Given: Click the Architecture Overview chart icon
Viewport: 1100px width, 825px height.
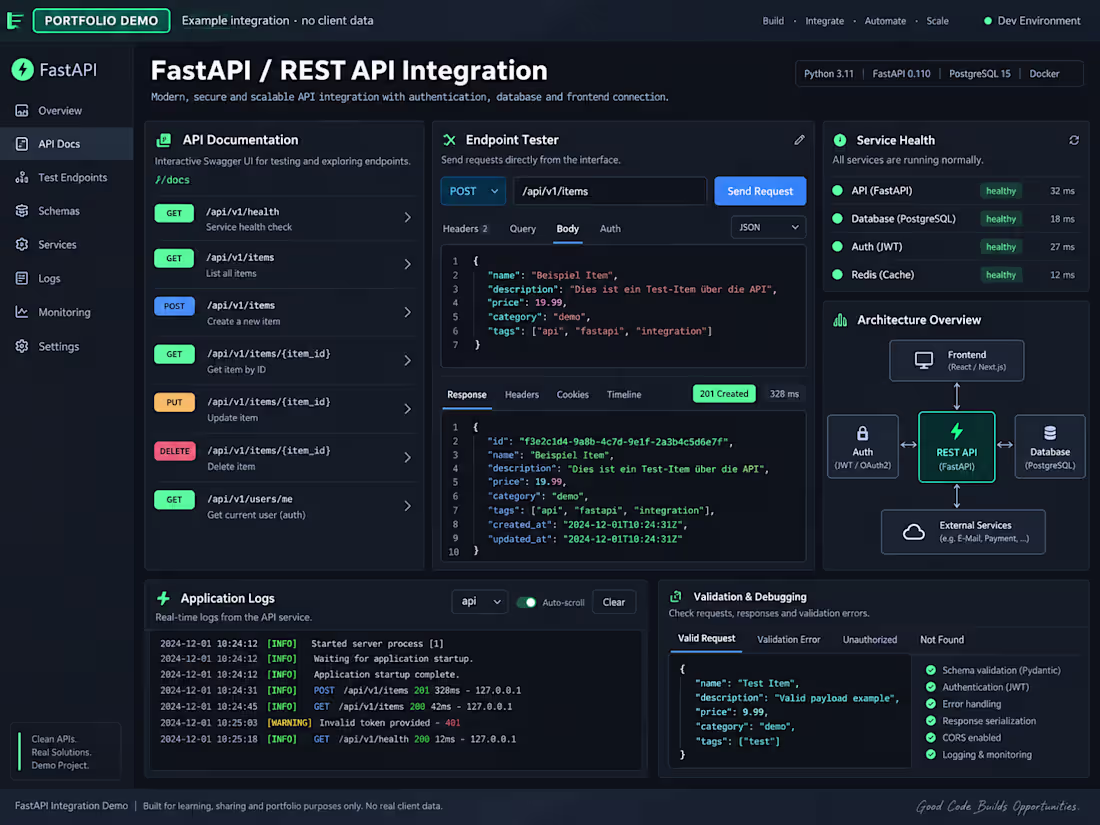Looking at the screenshot, I should point(840,320).
